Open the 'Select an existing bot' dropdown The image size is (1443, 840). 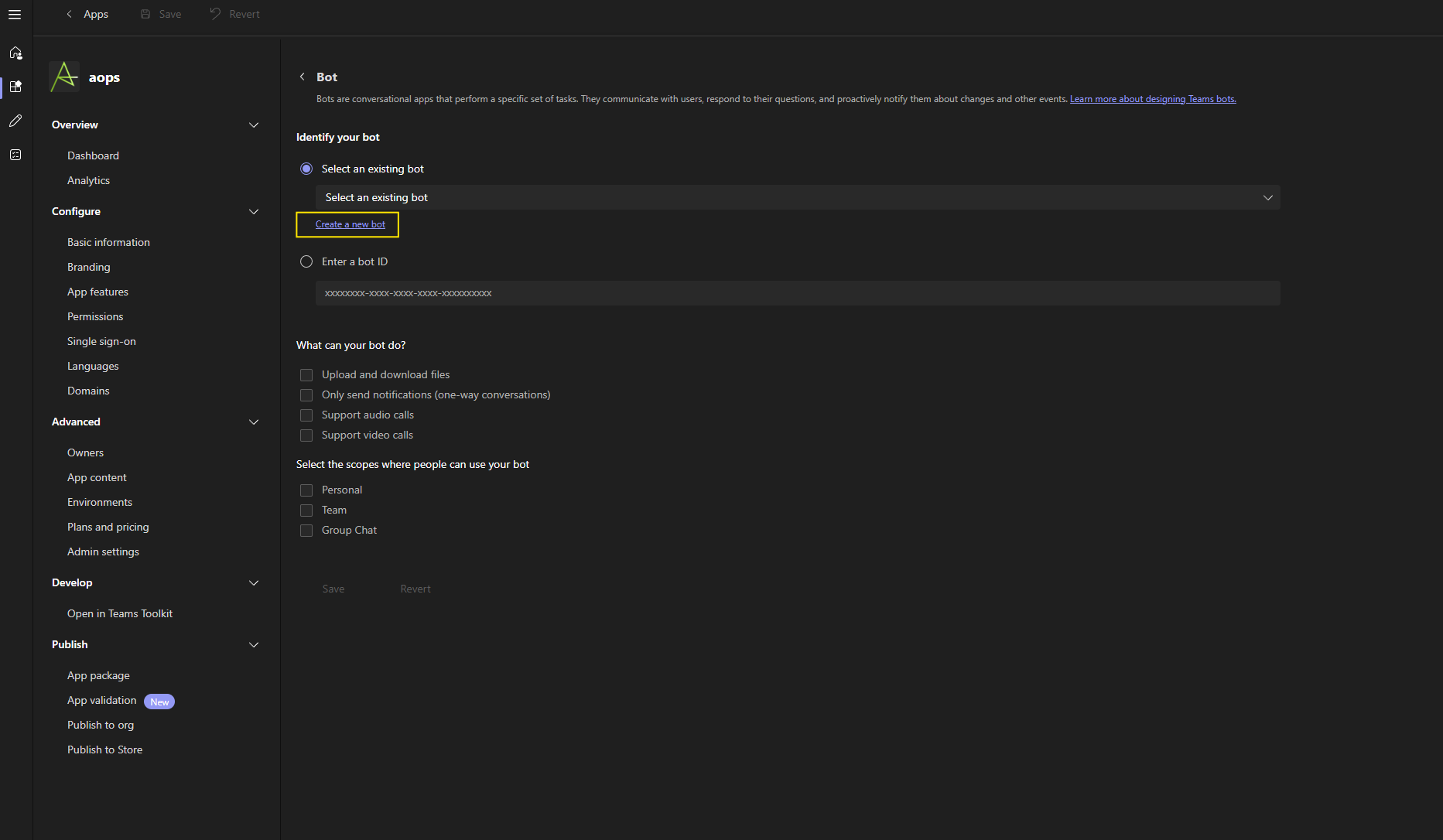click(798, 197)
